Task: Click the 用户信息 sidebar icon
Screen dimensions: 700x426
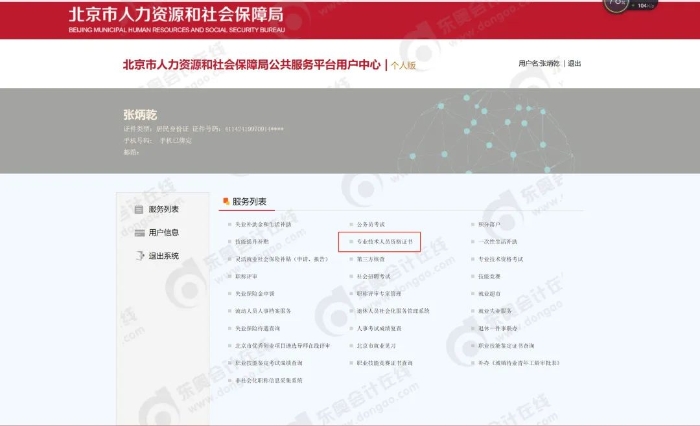Action: (139, 232)
